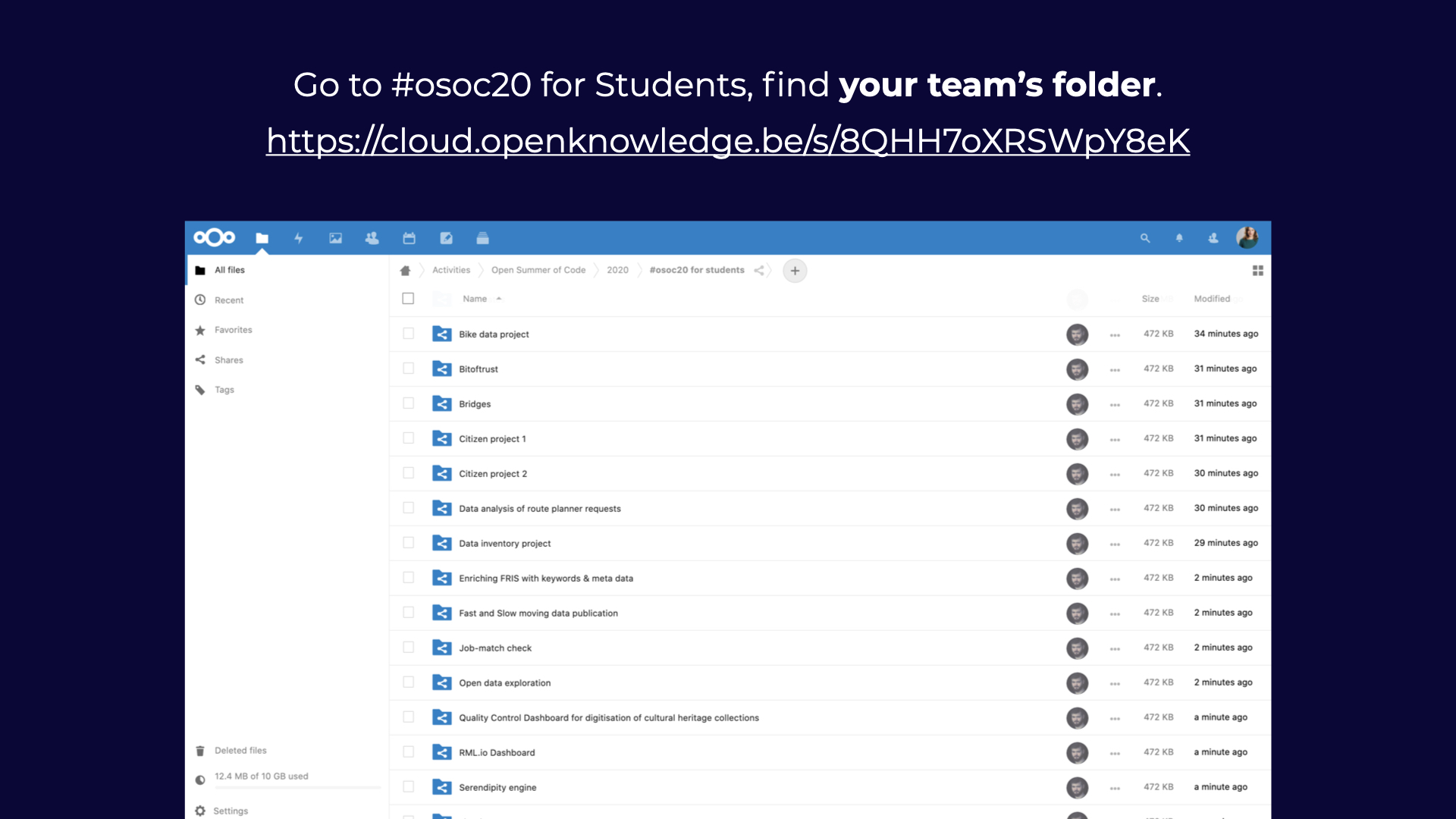
Task: Check the Data inventory project checkbox
Action: pos(408,543)
